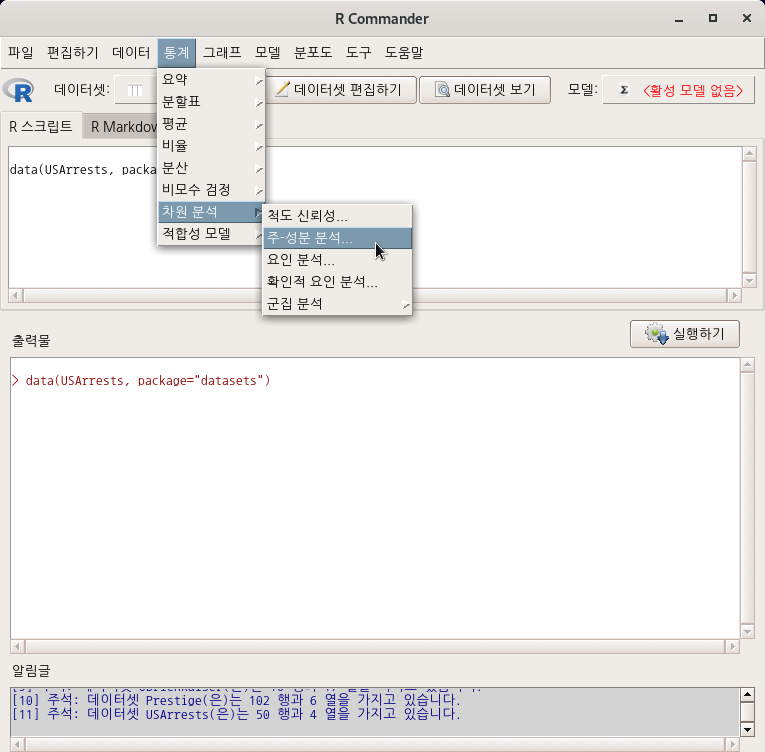Viewport: 765px width, 752px height.
Task: Open the 도구 menu
Action: (359, 52)
